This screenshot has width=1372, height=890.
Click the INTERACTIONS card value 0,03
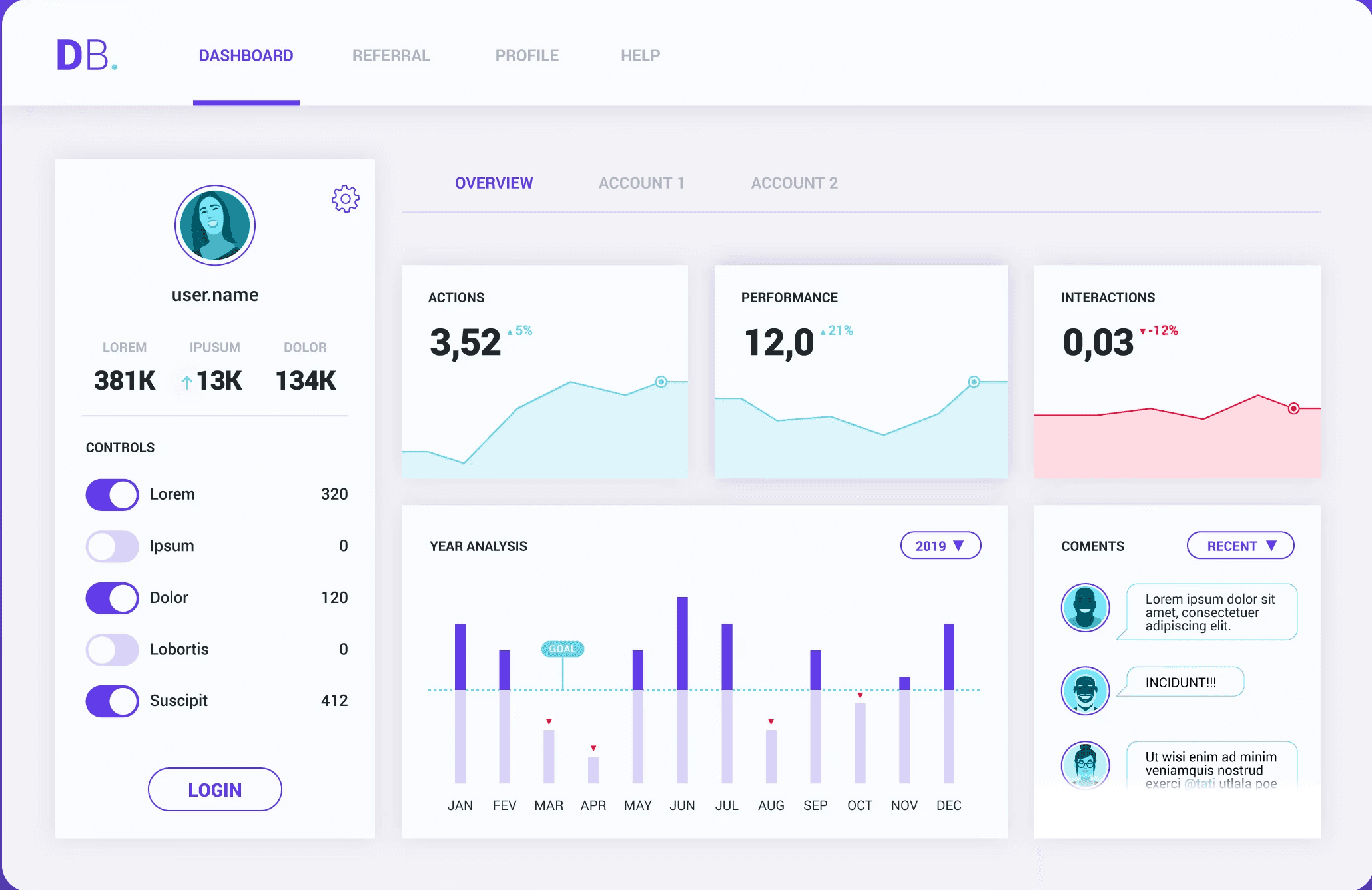tap(1098, 342)
